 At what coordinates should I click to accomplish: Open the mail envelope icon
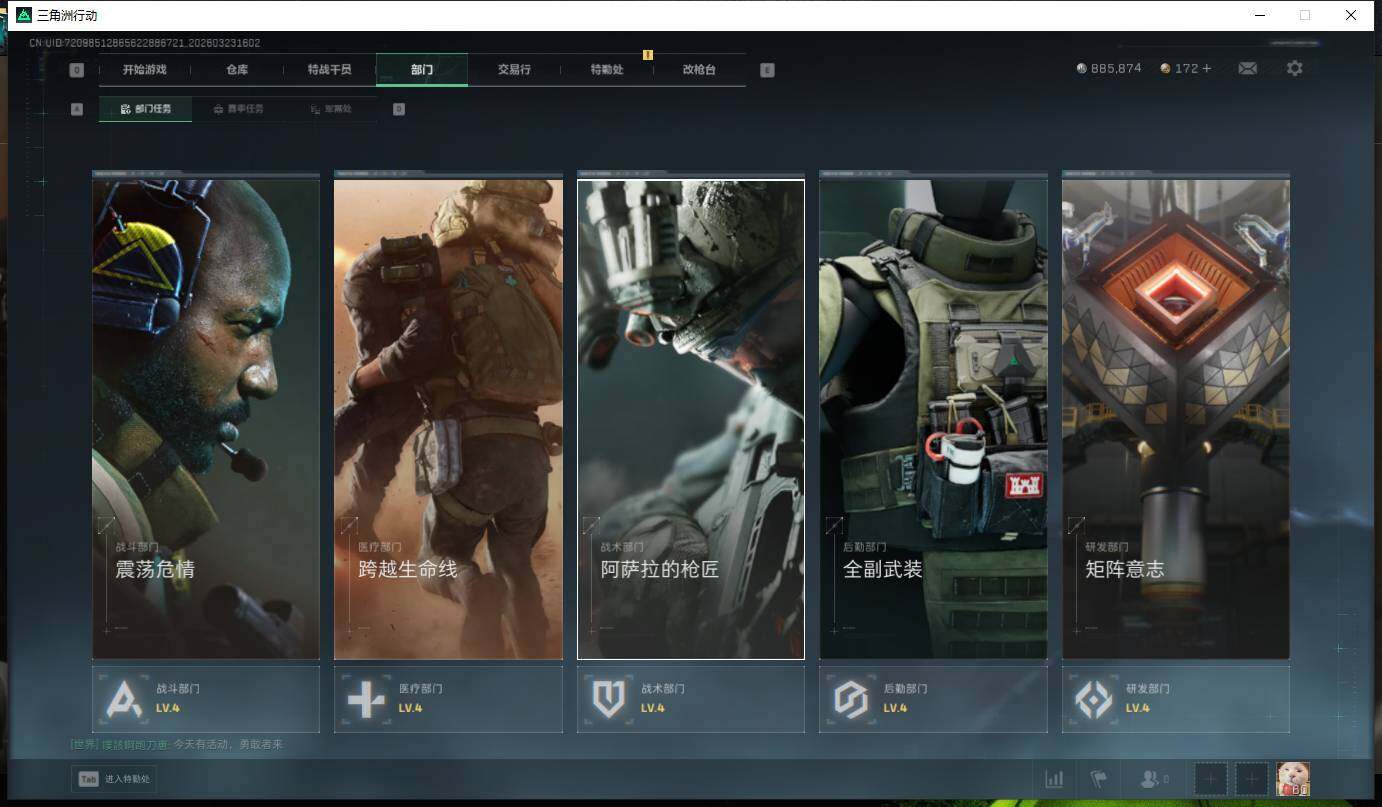(x=1247, y=68)
